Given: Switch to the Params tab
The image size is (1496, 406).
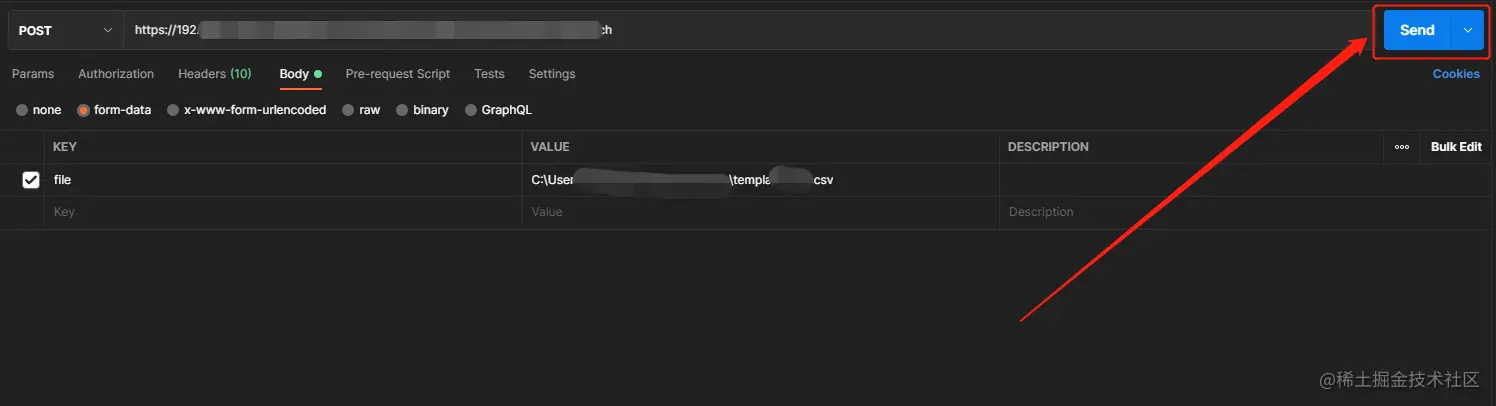Looking at the screenshot, I should pyautogui.click(x=33, y=74).
